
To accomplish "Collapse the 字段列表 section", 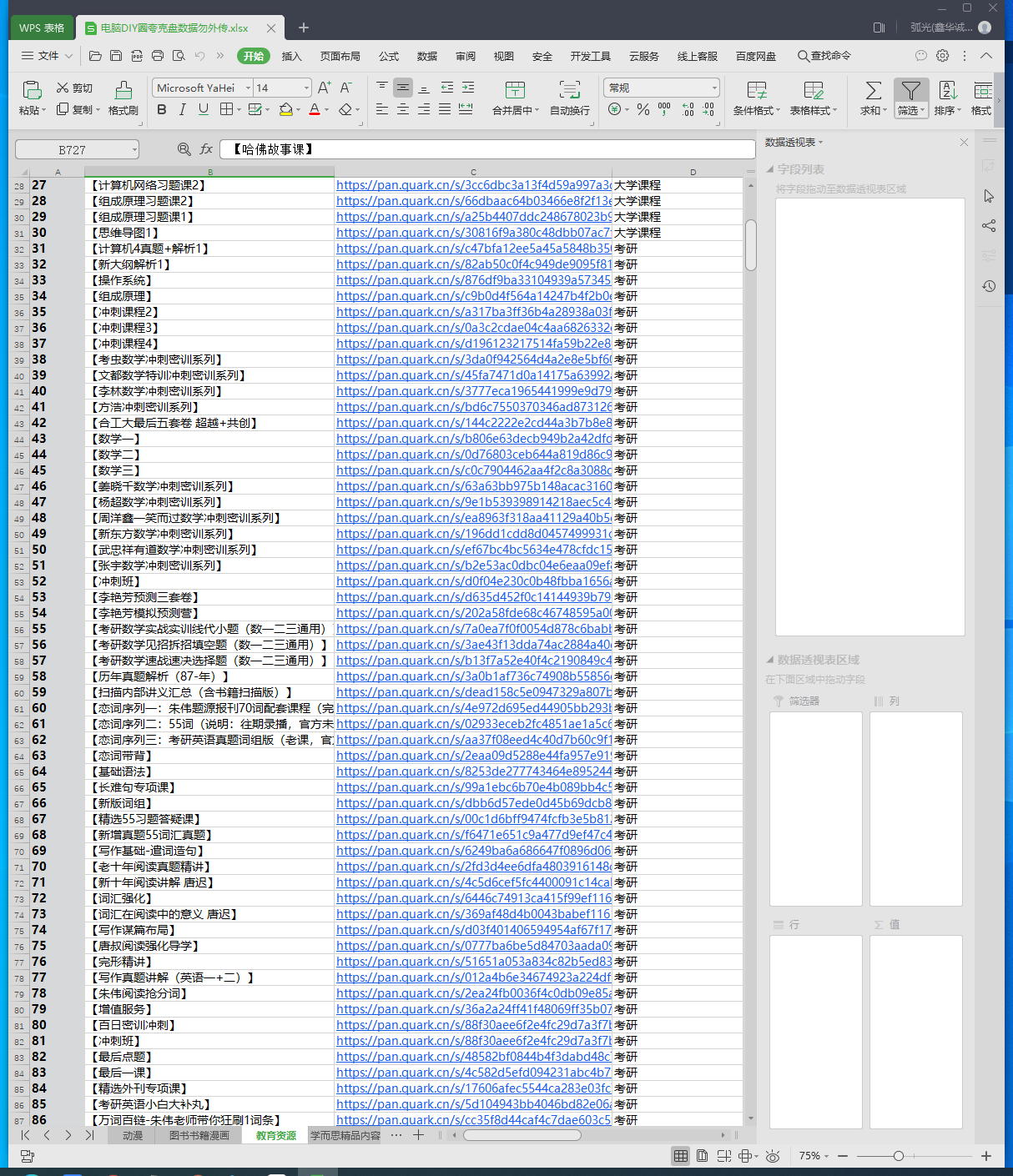I will (x=770, y=169).
